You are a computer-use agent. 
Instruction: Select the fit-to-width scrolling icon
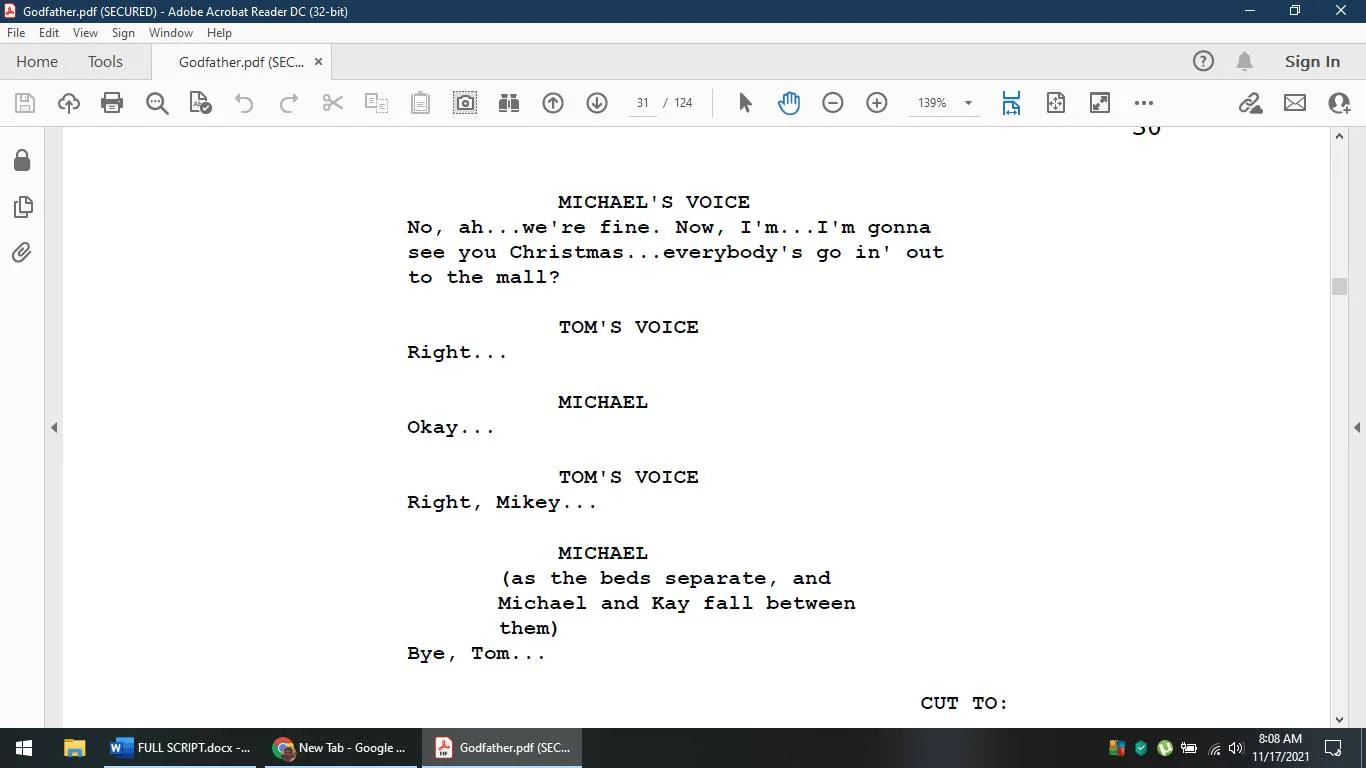[1011, 103]
